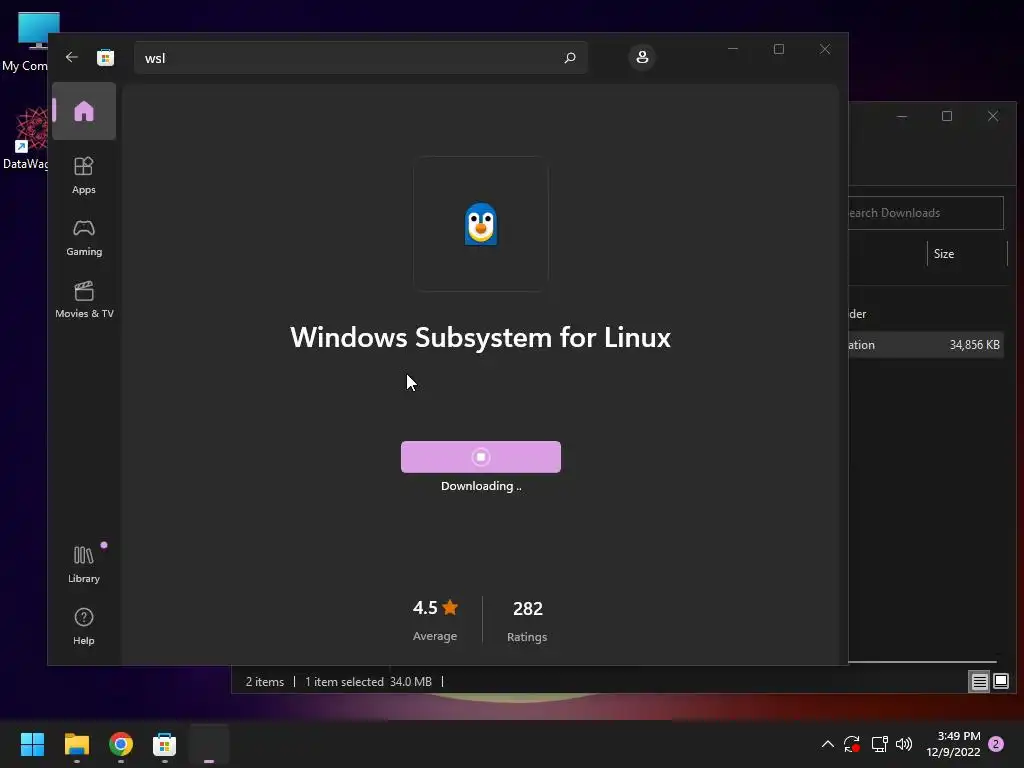Screen dimensions: 1024x768
Task: Click the sync status tray icon
Action: point(852,744)
